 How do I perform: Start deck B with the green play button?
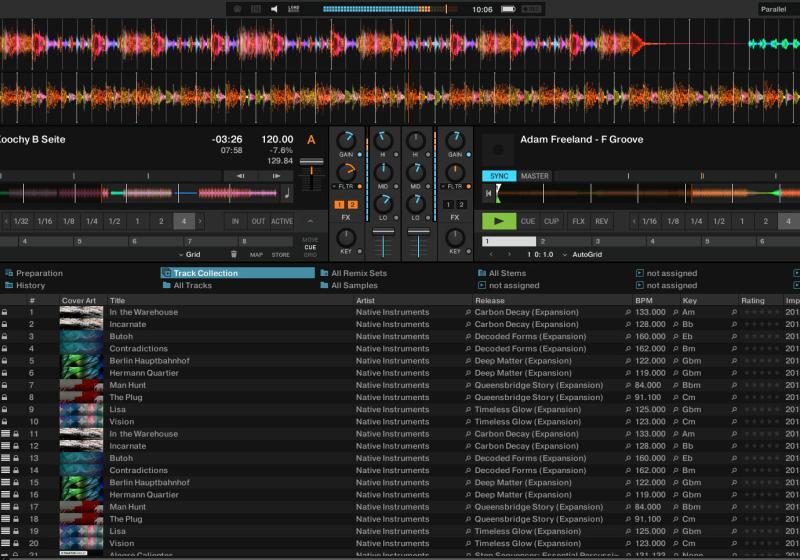pyautogui.click(x=499, y=221)
